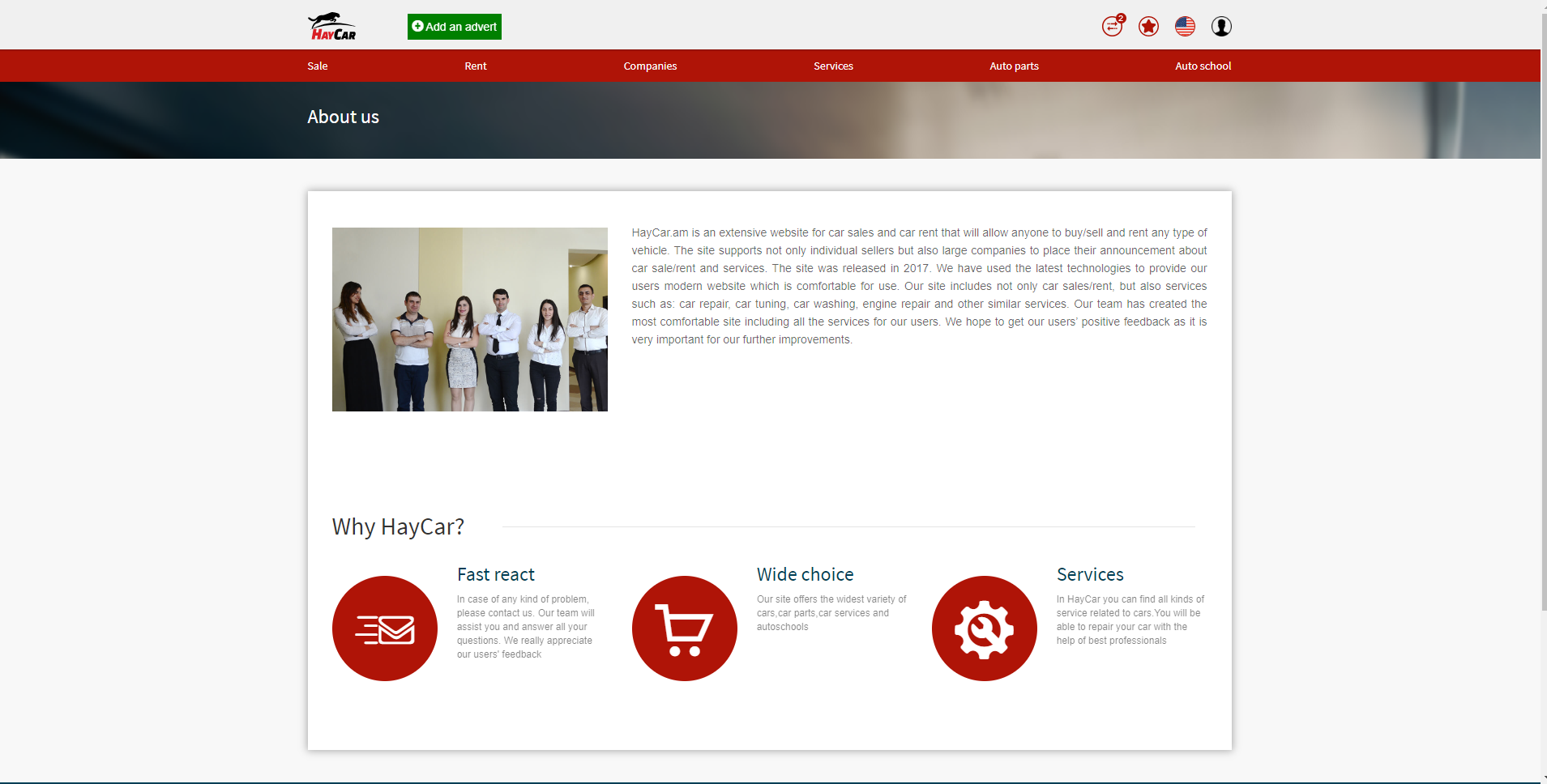The width and height of the screenshot is (1547, 784).
Task: Open the Sale menu
Action: tap(318, 66)
